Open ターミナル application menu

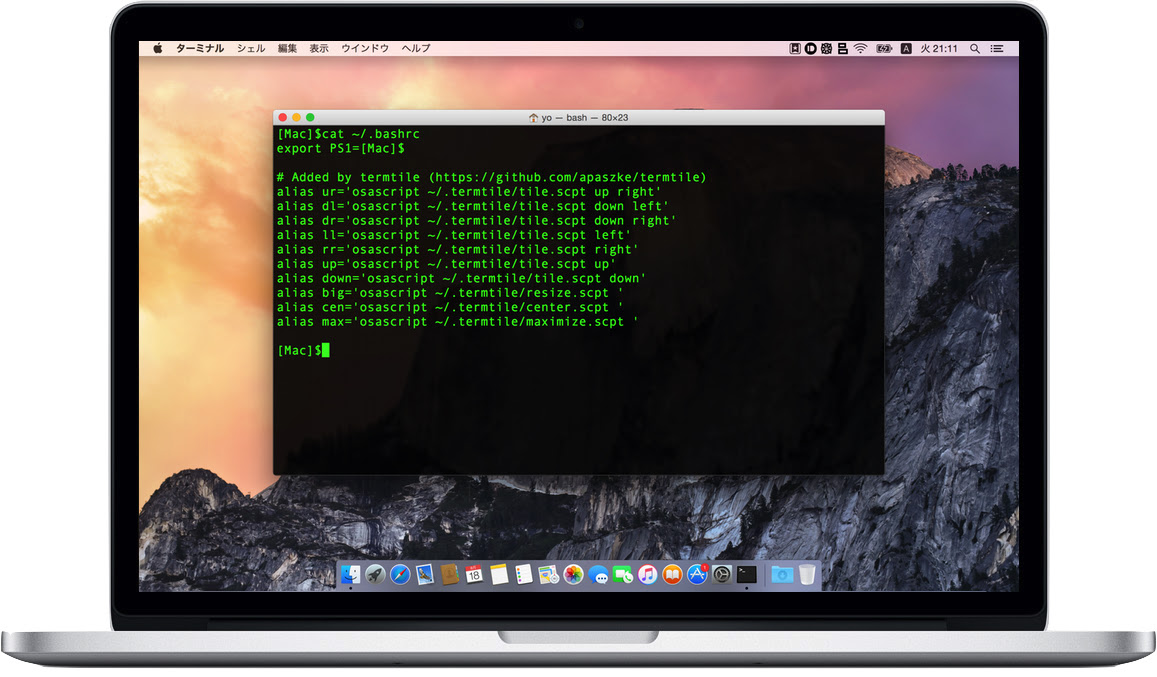pos(199,48)
